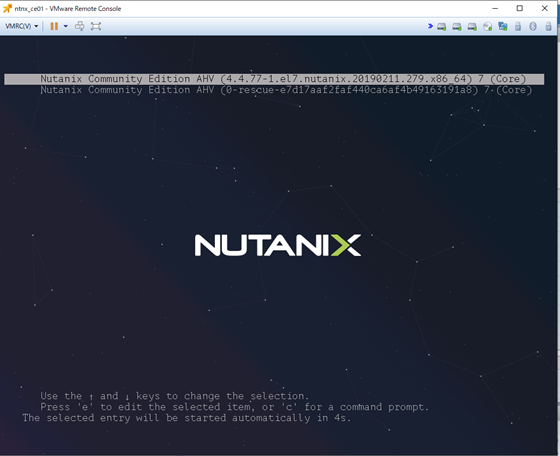Click the "Press 'e' to edit" hint line
This screenshot has height=456, width=560.
pos(234,407)
